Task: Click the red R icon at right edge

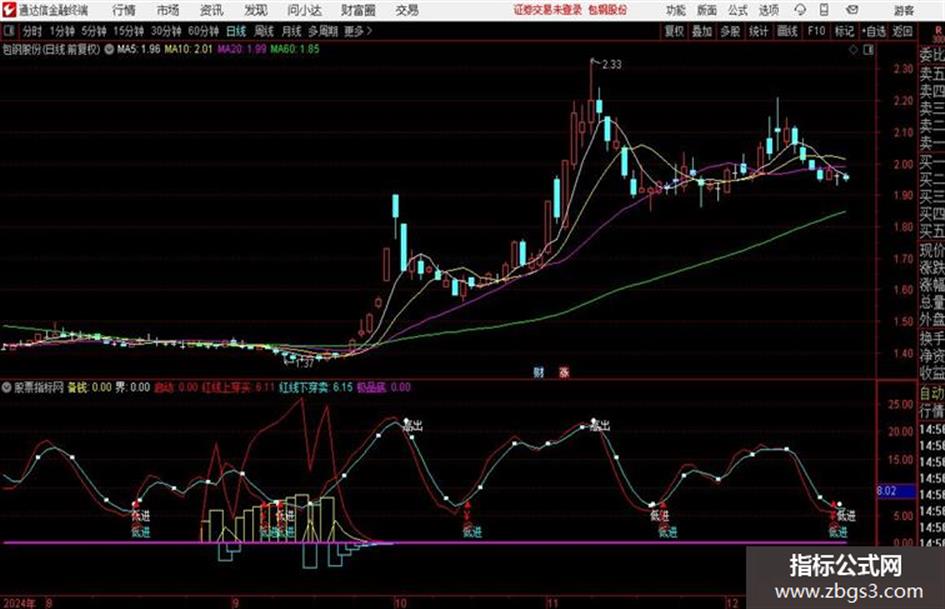Action: (x=938, y=31)
